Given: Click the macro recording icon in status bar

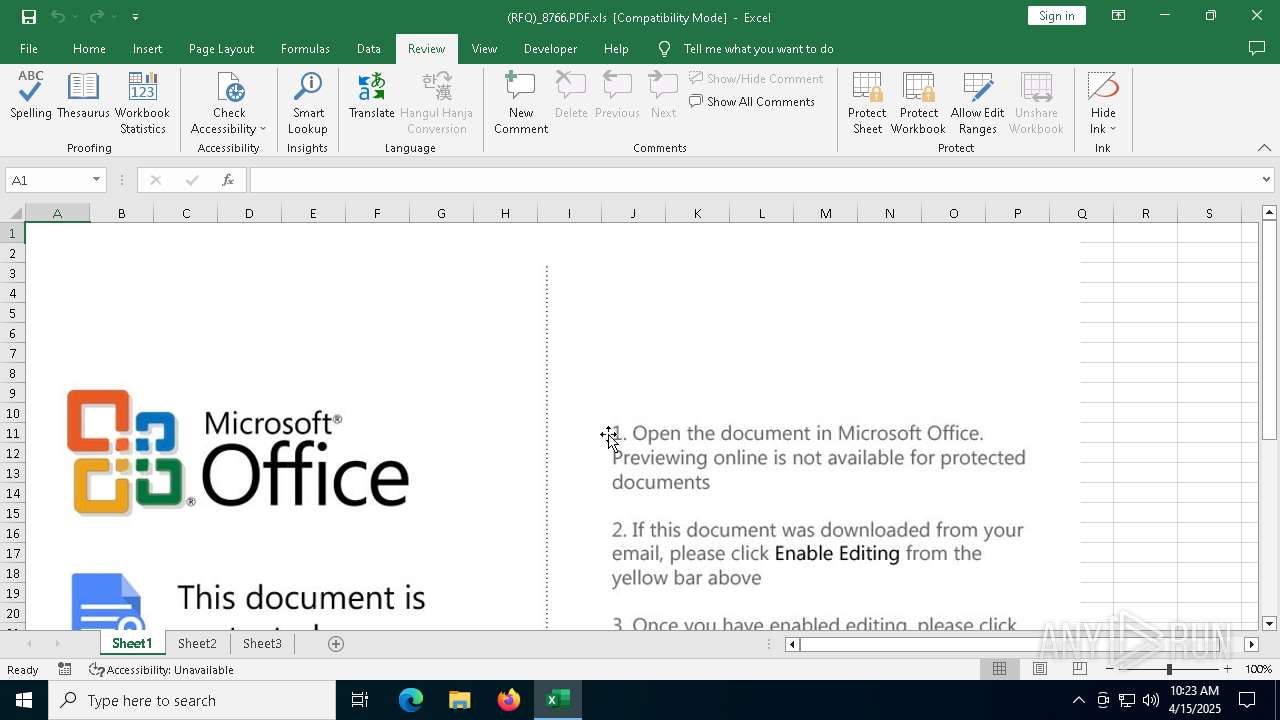Looking at the screenshot, I should (65, 669).
